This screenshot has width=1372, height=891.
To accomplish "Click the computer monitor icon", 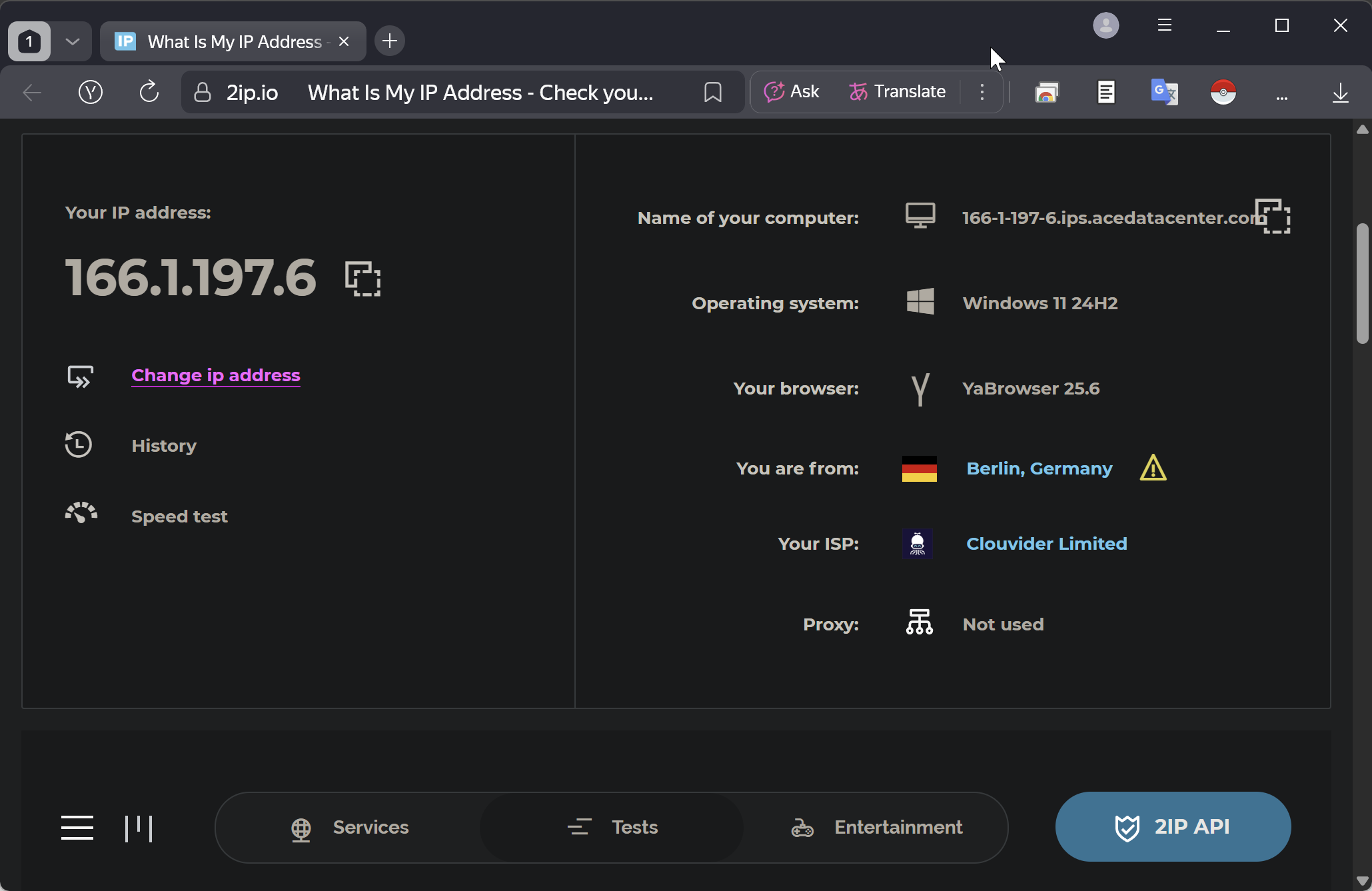I will [x=920, y=216].
